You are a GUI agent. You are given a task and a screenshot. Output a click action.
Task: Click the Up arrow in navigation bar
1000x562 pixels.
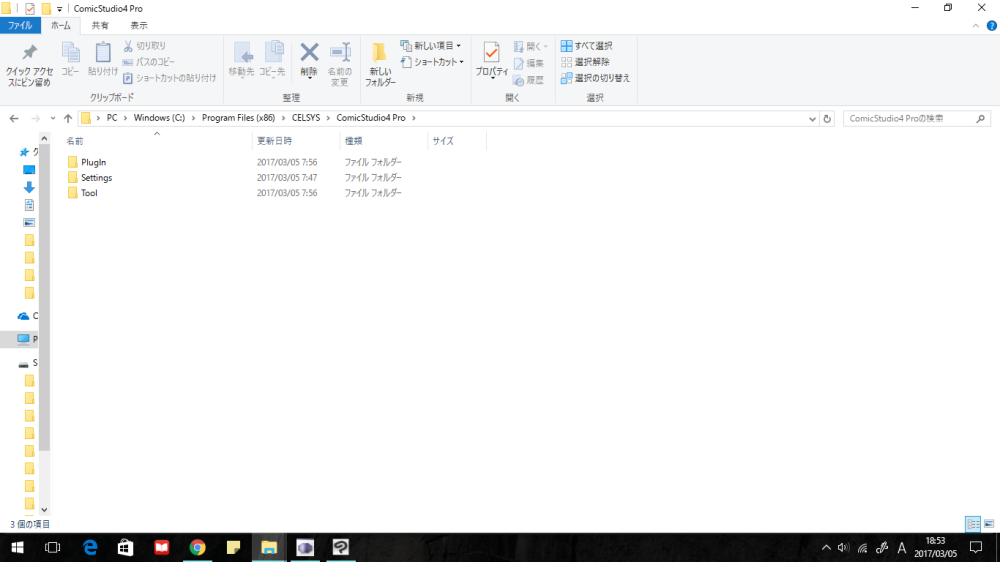[x=67, y=118]
